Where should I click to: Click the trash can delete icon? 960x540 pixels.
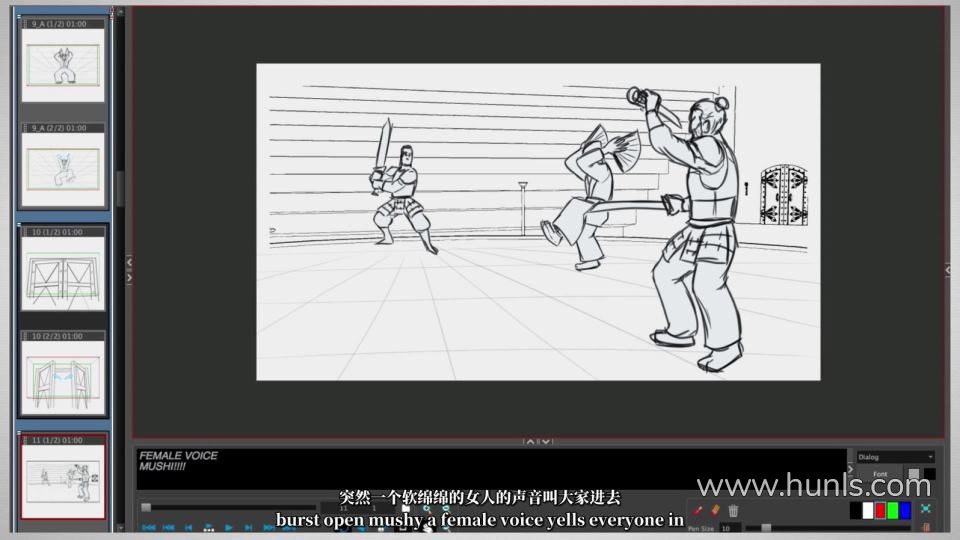coord(733,510)
